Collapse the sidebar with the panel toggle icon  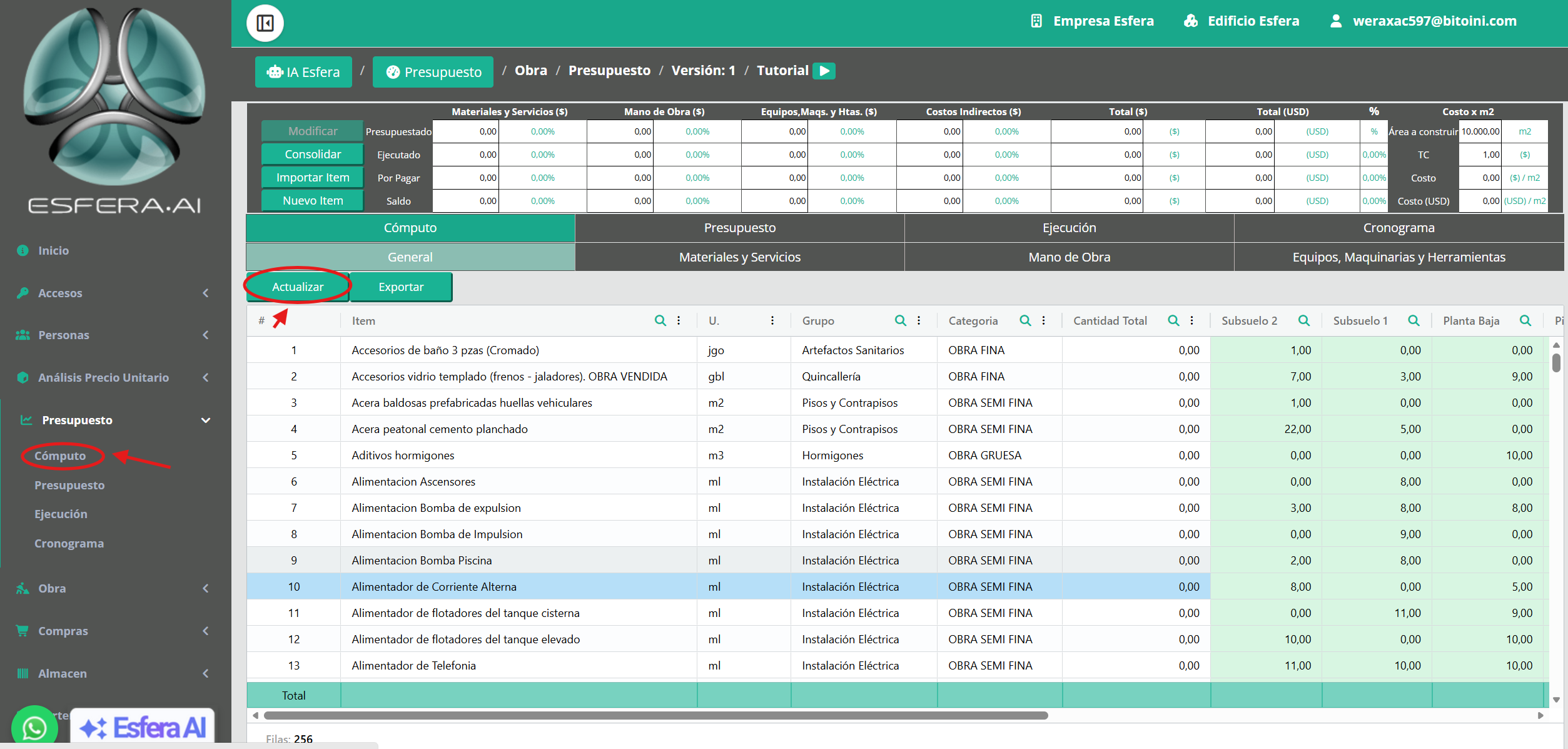(x=265, y=24)
